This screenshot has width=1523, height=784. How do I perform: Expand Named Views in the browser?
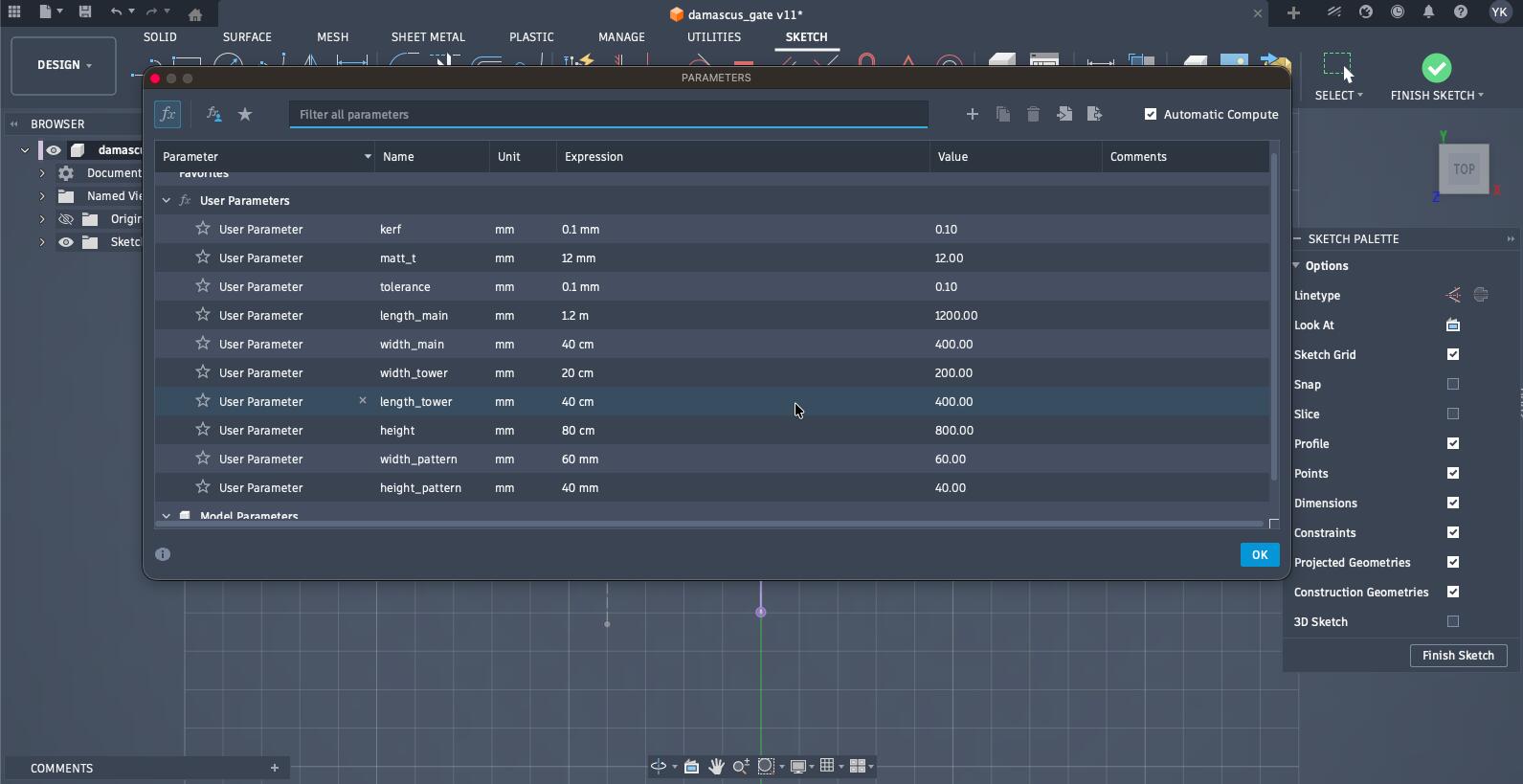[x=42, y=196]
